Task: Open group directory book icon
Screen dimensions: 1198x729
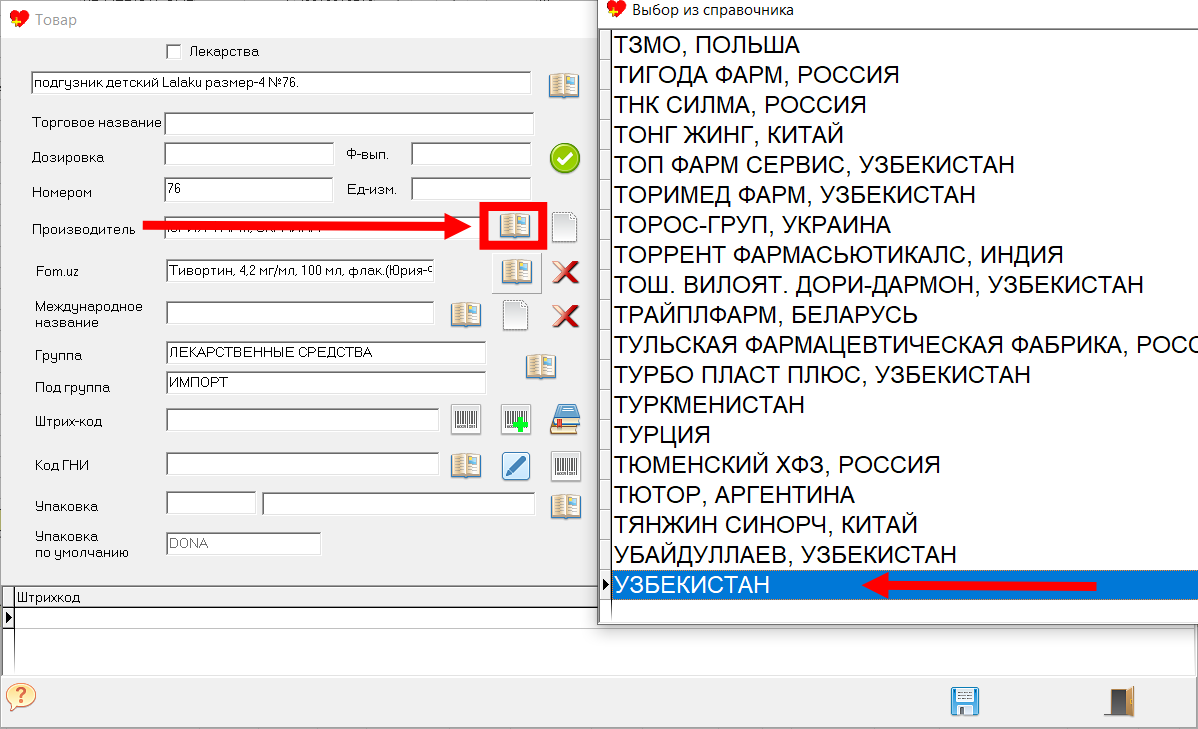Action: [x=541, y=366]
